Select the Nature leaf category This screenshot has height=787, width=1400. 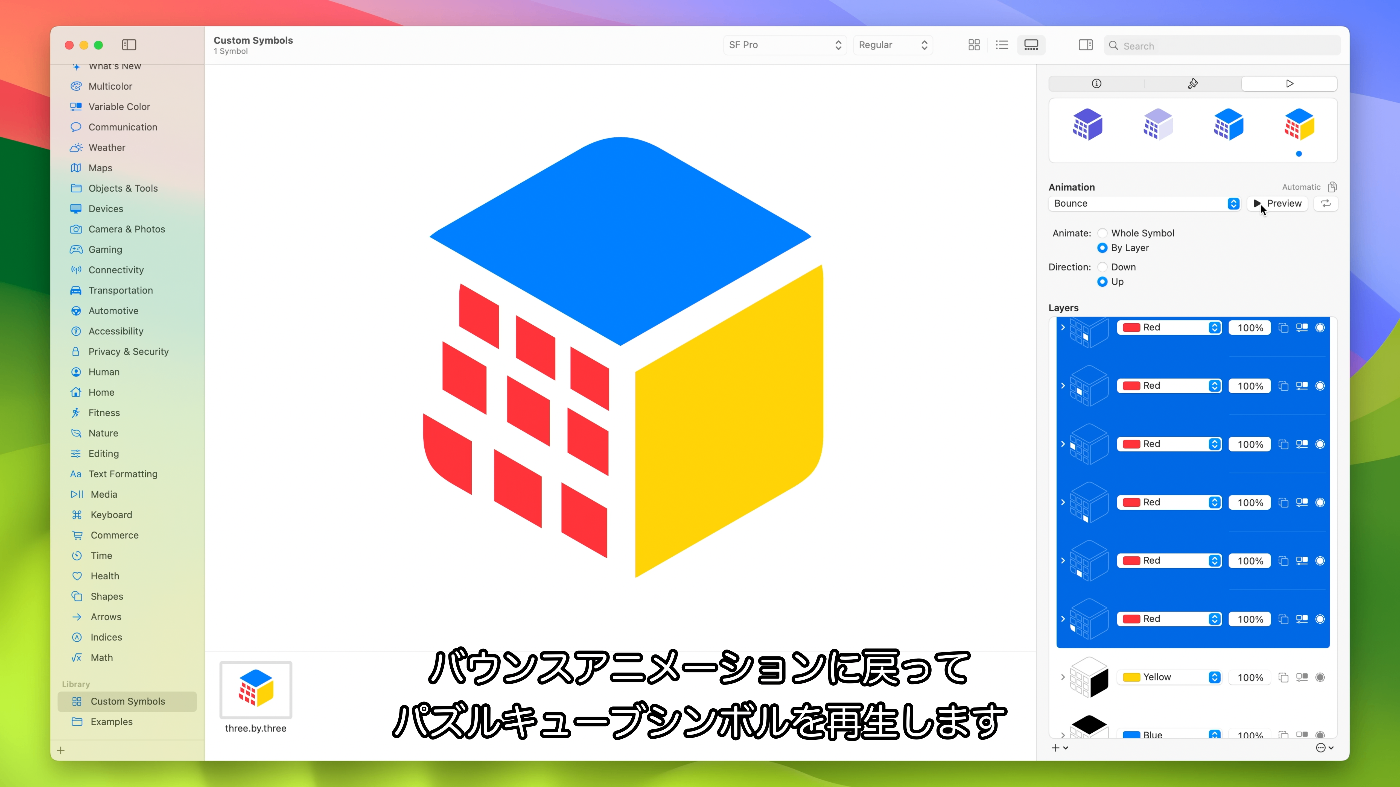pos(103,433)
